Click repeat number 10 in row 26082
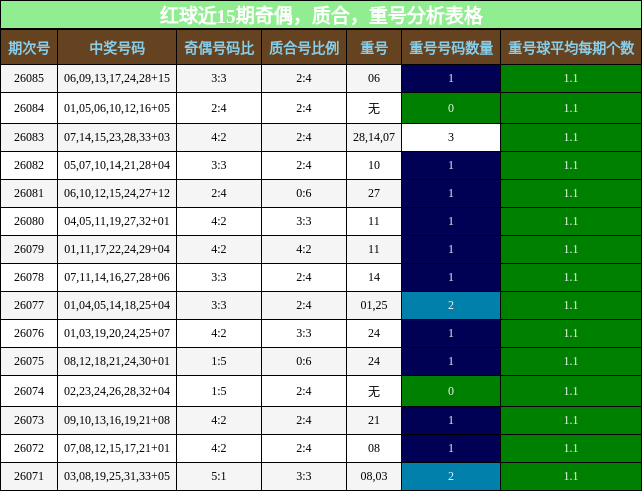The width and height of the screenshot is (642, 491). (374, 165)
